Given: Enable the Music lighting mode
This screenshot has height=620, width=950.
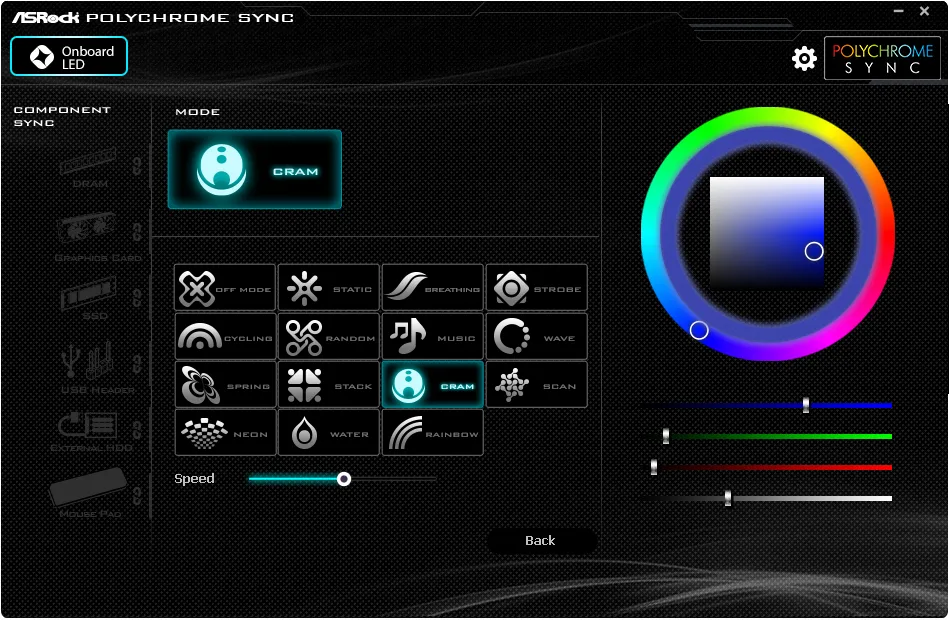Looking at the screenshot, I should (x=433, y=336).
